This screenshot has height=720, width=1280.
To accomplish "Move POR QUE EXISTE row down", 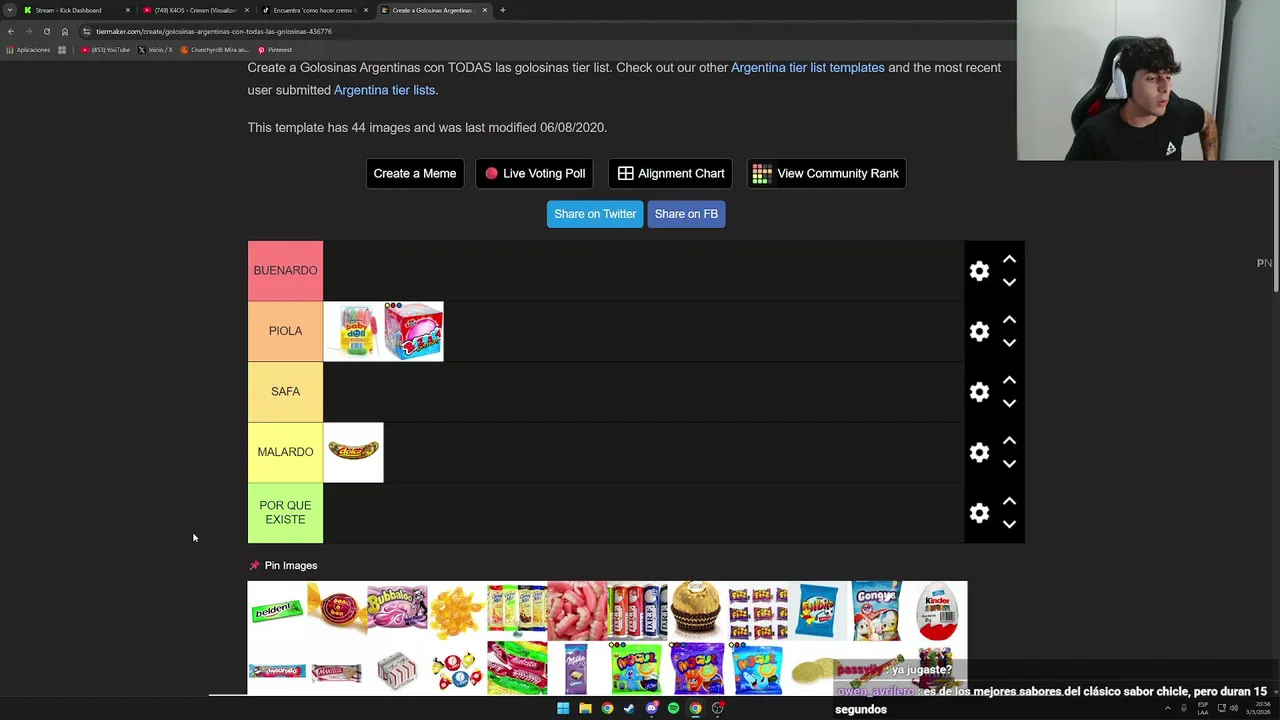I will click(x=1009, y=524).
